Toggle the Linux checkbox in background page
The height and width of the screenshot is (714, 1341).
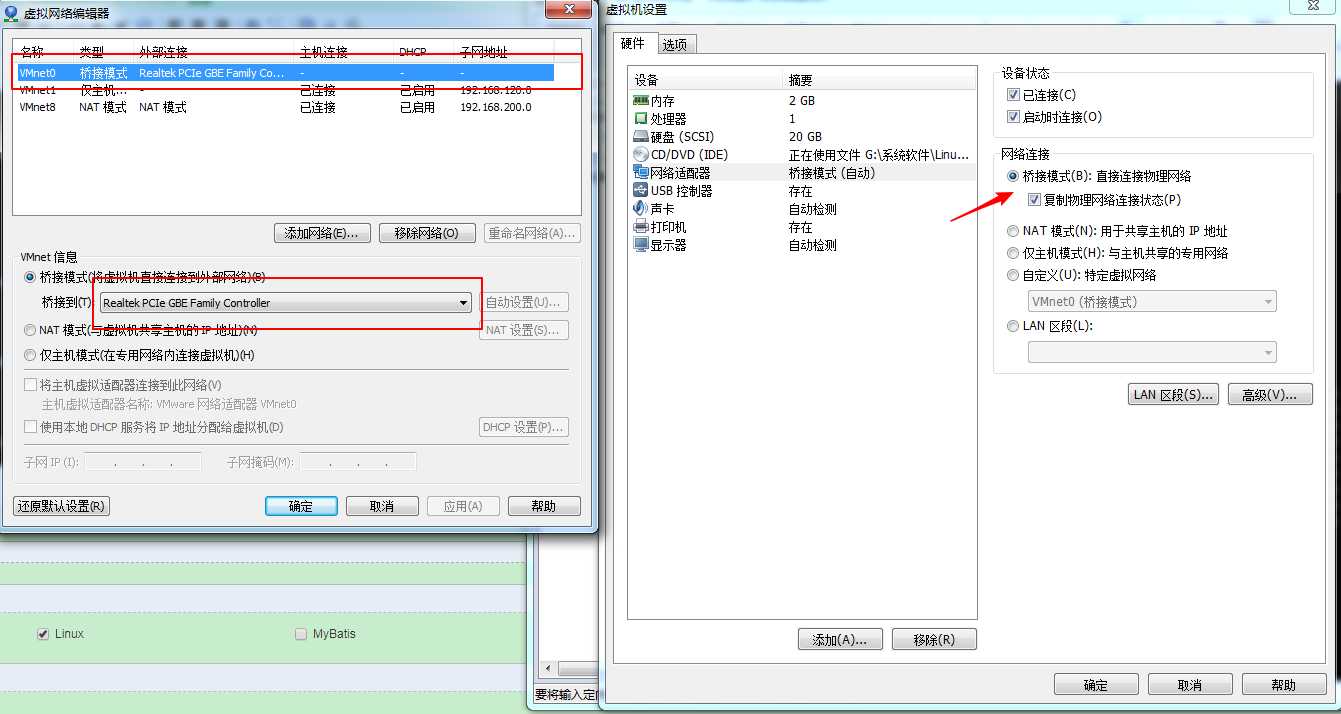[x=43, y=634]
